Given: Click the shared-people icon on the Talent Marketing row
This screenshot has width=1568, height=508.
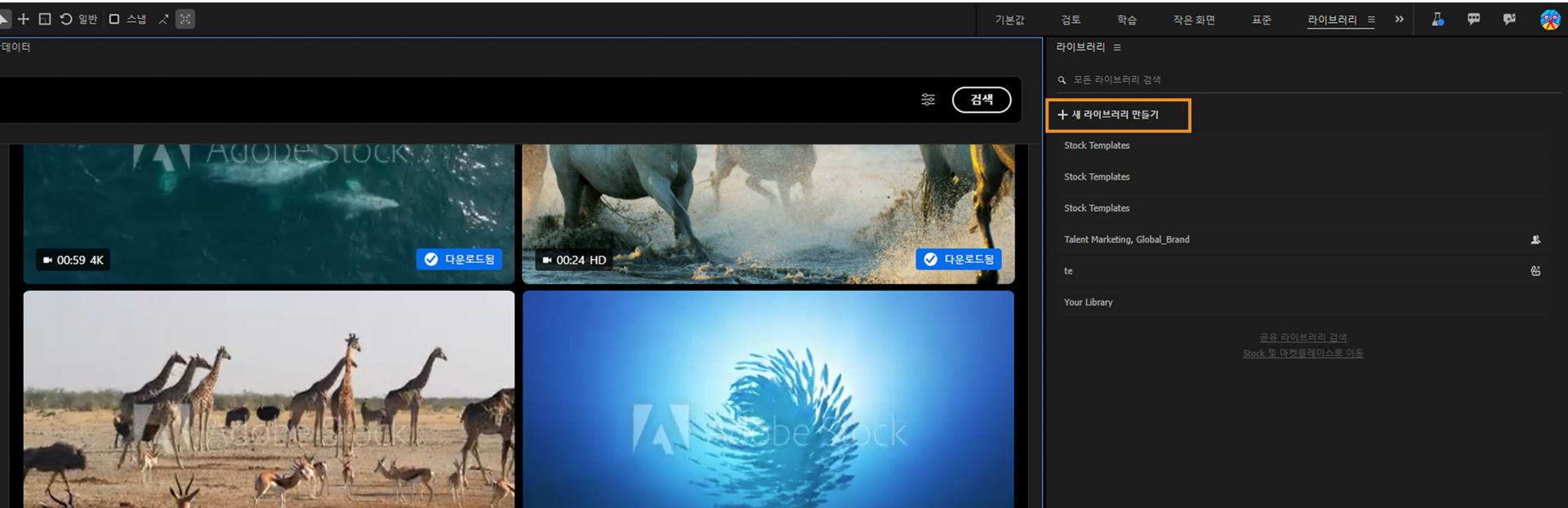Looking at the screenshot, I should tap(1535, 239).
